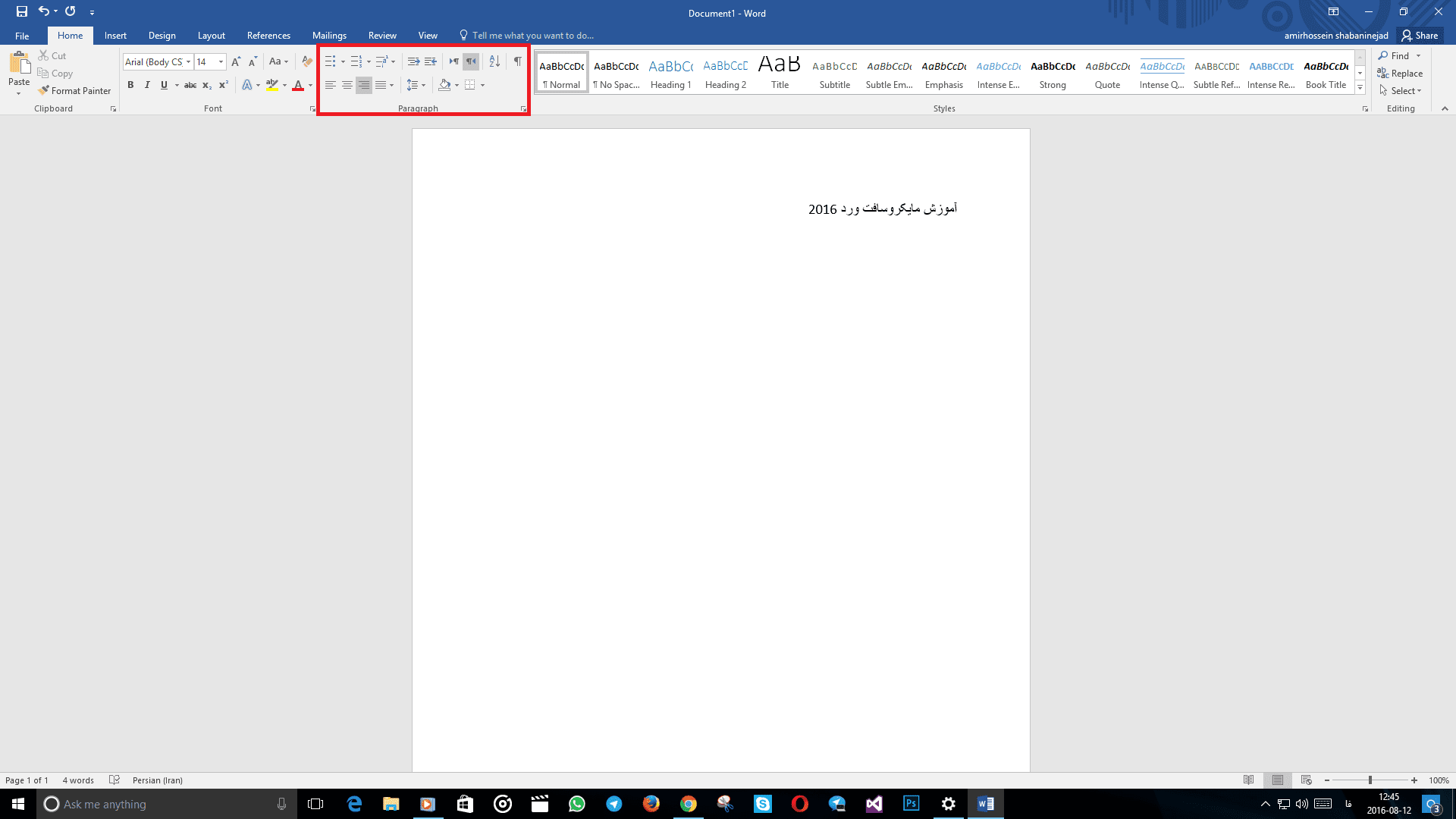This screenshot has height=819, width=1456.
Task: Toggle Print Layout view
Action: click(1278, 780)
